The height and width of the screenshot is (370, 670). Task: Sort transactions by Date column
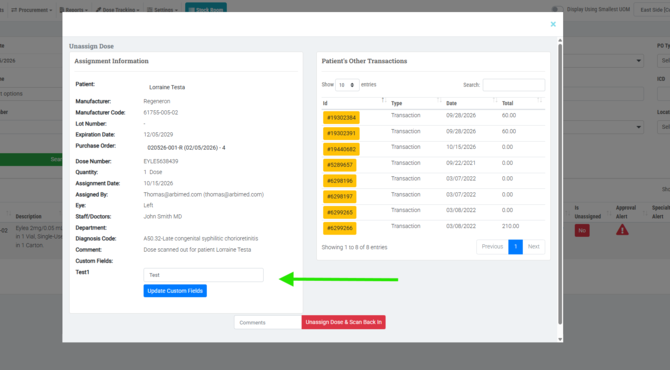coord(471,103)
